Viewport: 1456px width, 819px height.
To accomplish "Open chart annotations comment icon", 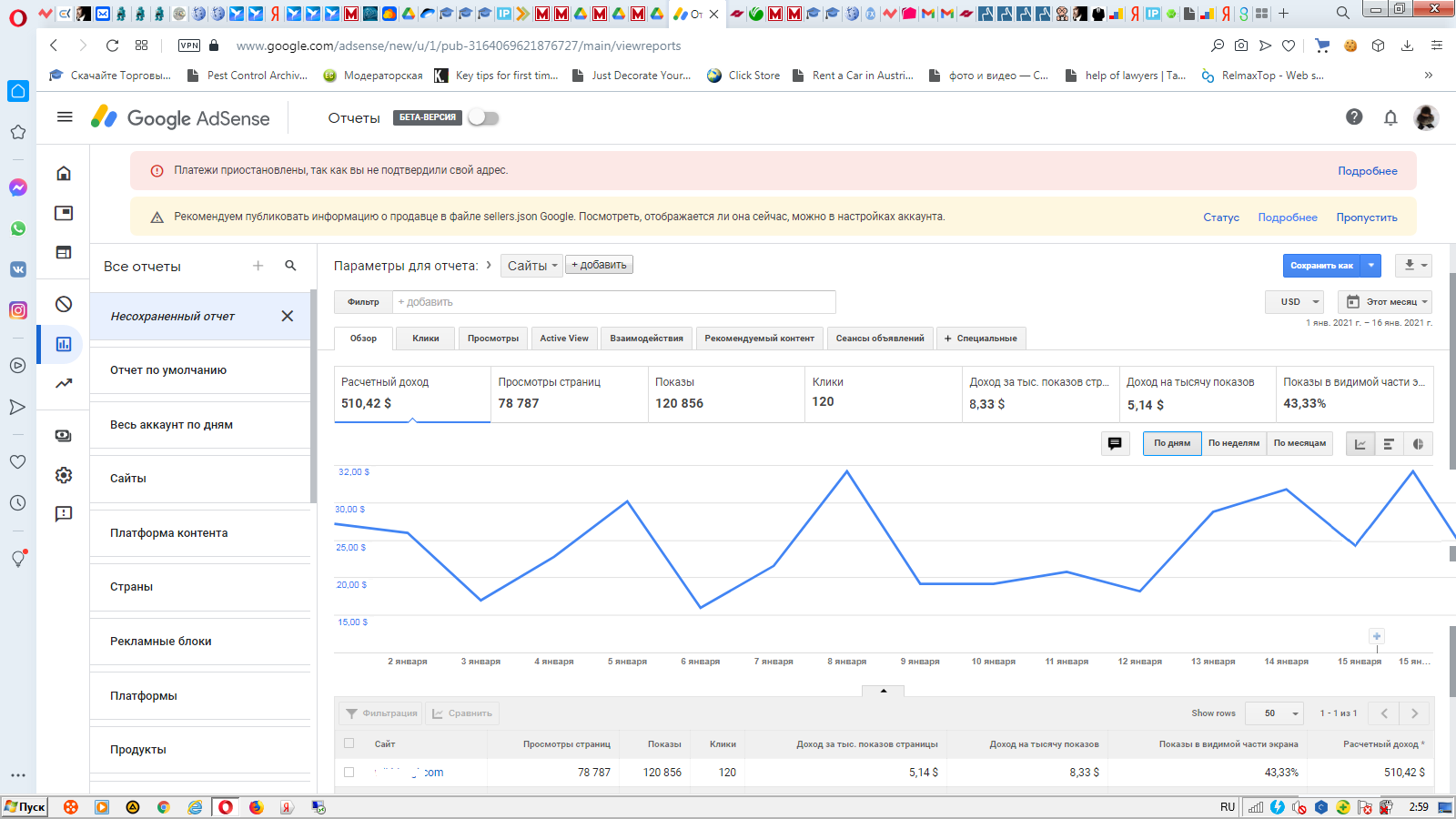I will 1115,443.
